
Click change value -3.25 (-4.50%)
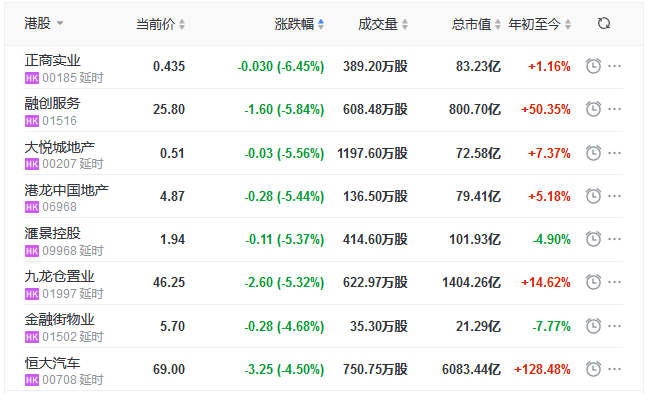(x=284, y=369)
